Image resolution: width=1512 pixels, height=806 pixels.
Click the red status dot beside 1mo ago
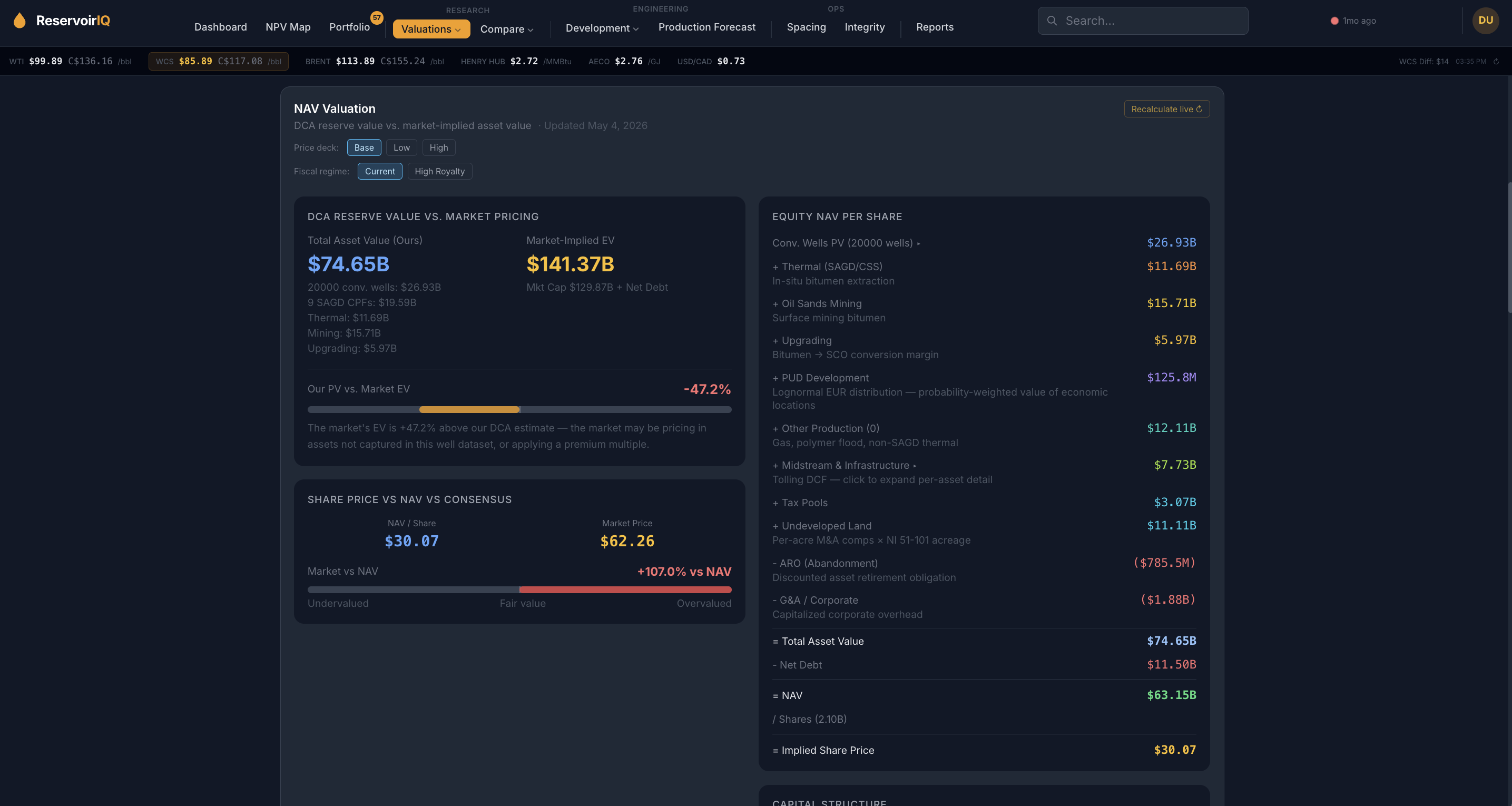click(x=1334, y=21)
